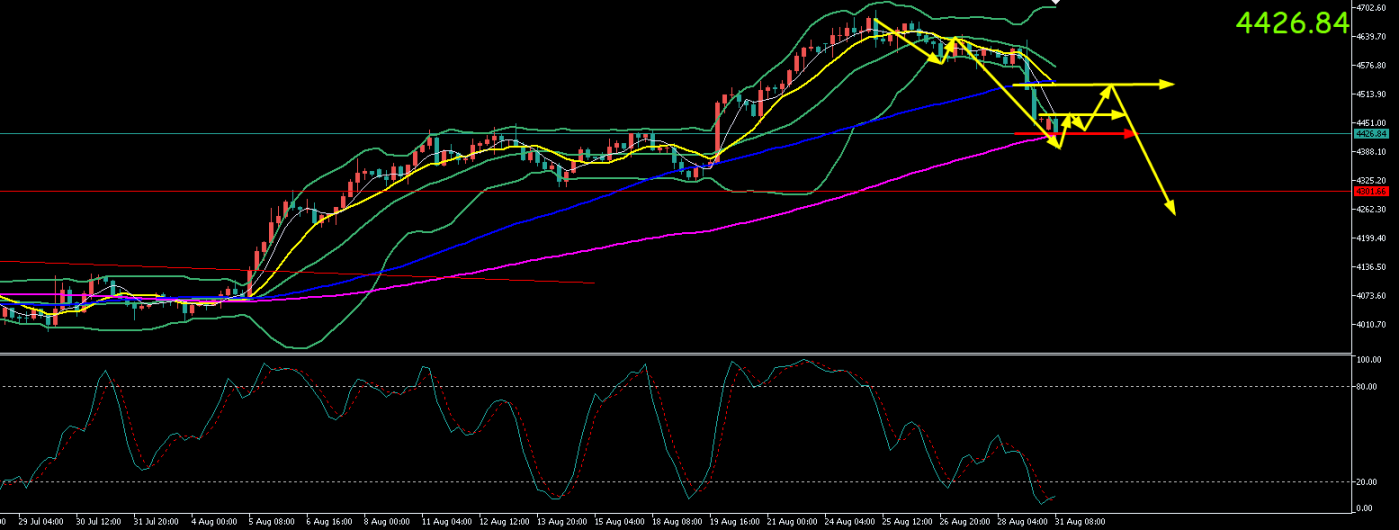The image size is (1399, 530).
Task: Select the 4262.30 price axis label
Action: tap(1369, 209)
